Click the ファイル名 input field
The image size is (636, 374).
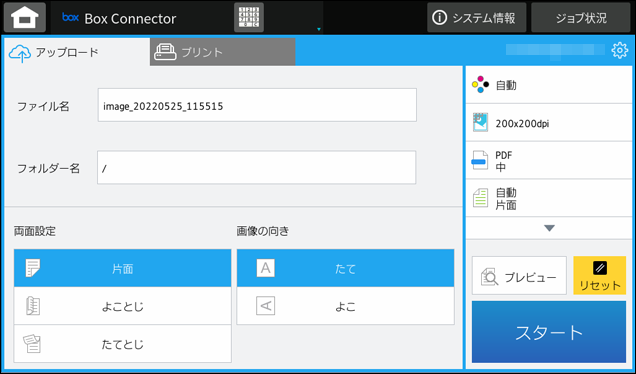pos(257,105)
